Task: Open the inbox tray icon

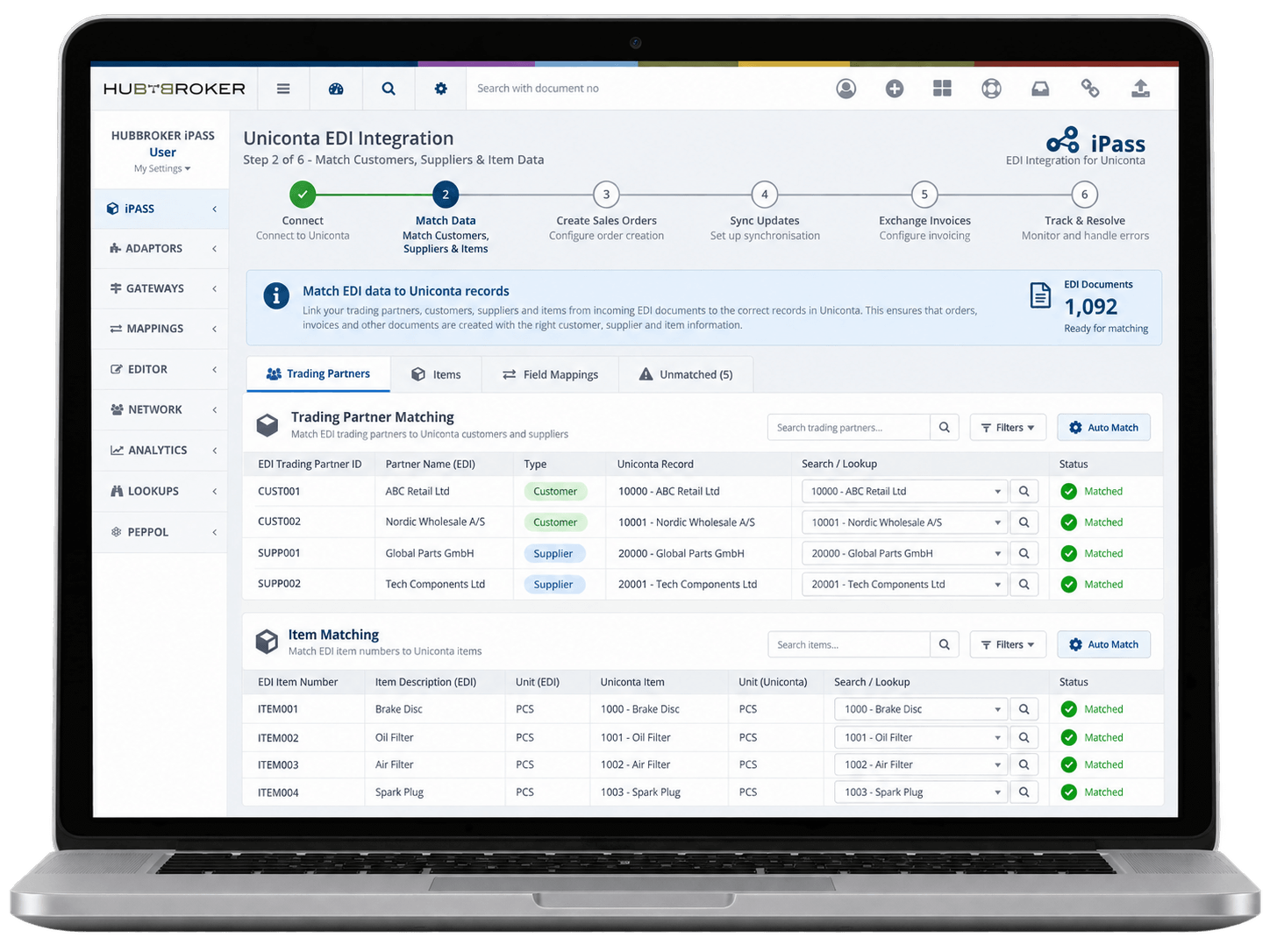Action: (1040, 89)
